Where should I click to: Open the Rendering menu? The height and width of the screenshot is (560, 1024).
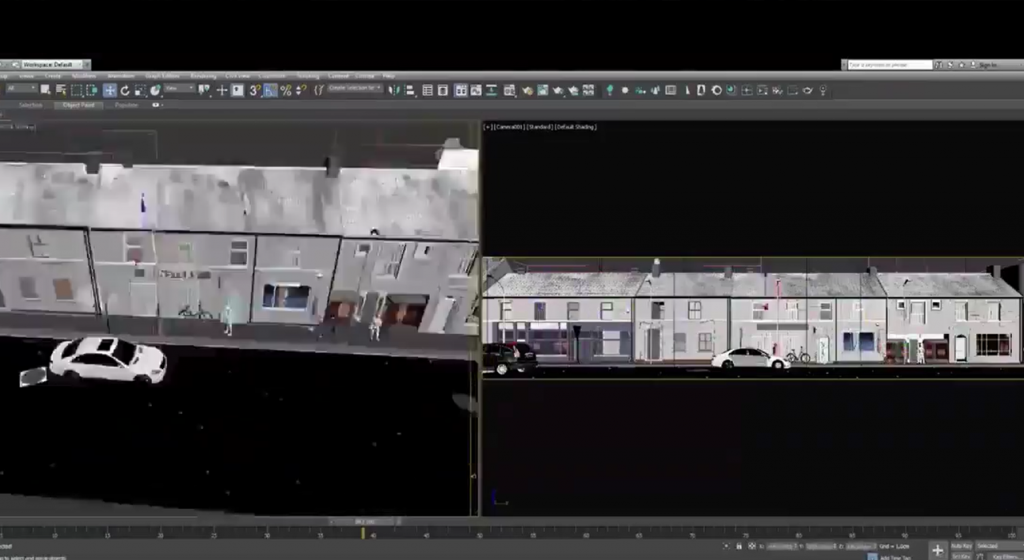coord(203,76)
